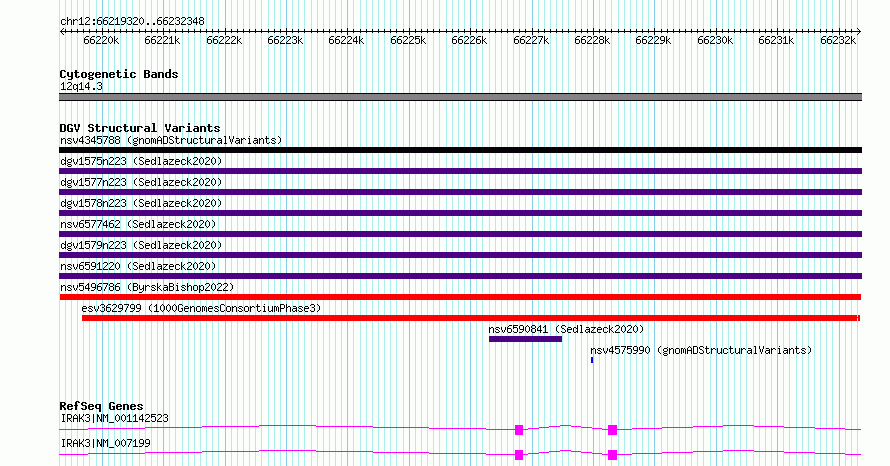Click the IRAK3|NM_001142523 transcript label
The image size is (890, 466).
pos(115,418)
